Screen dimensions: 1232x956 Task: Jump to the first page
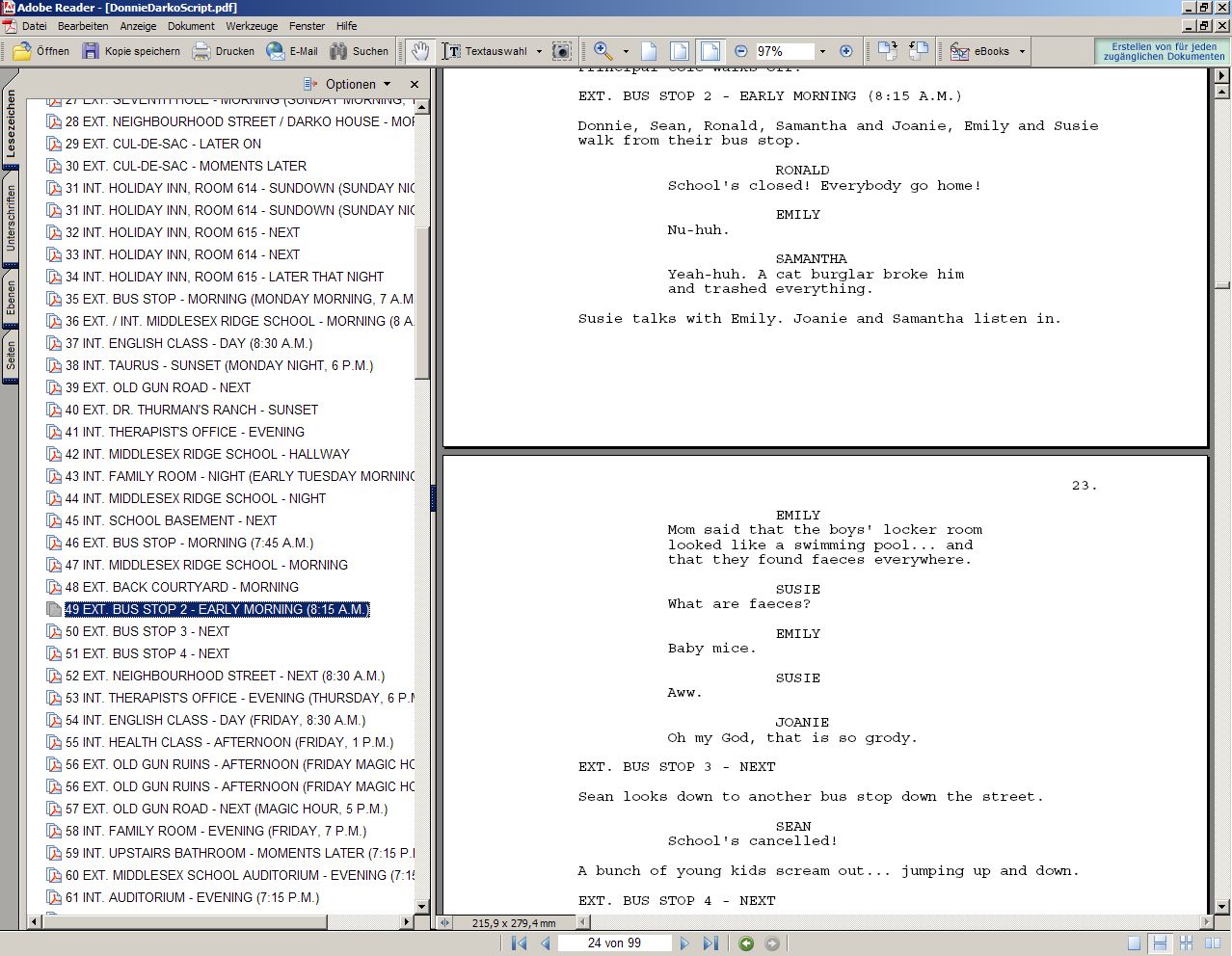(x=519, y=943)
